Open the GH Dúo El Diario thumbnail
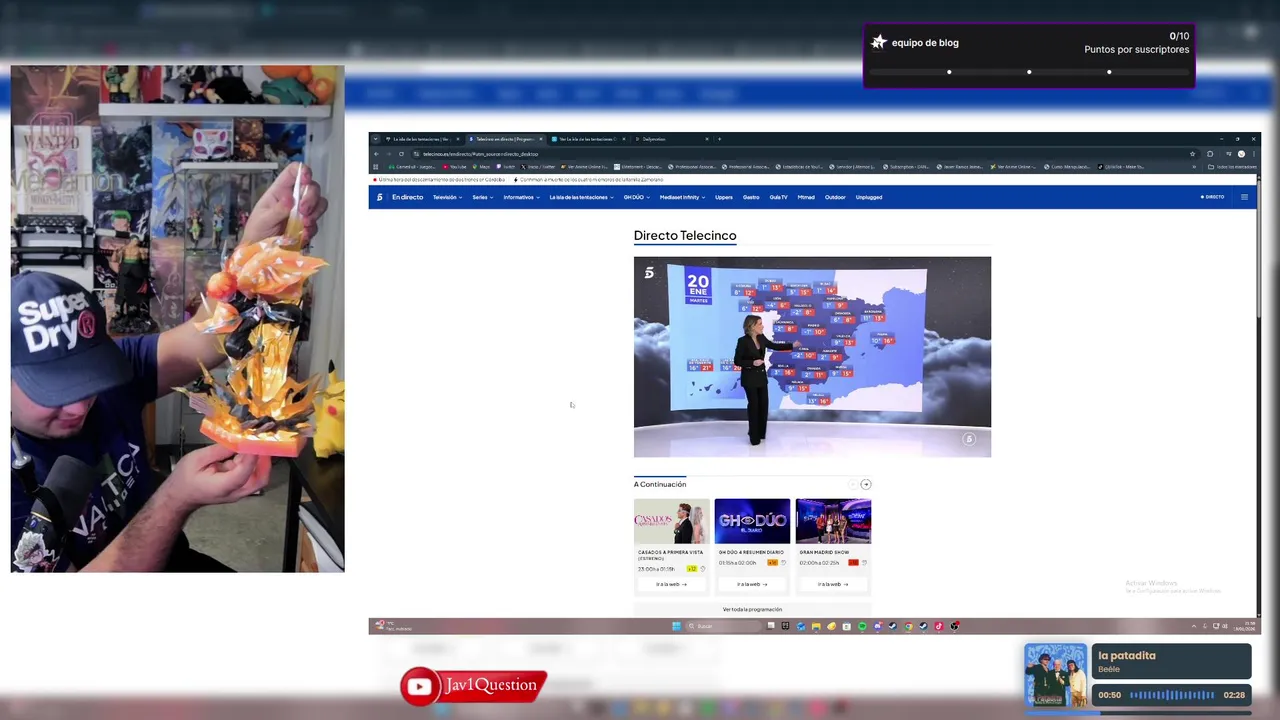Viewport: 1280px width, 720px height. click(752, 521)
